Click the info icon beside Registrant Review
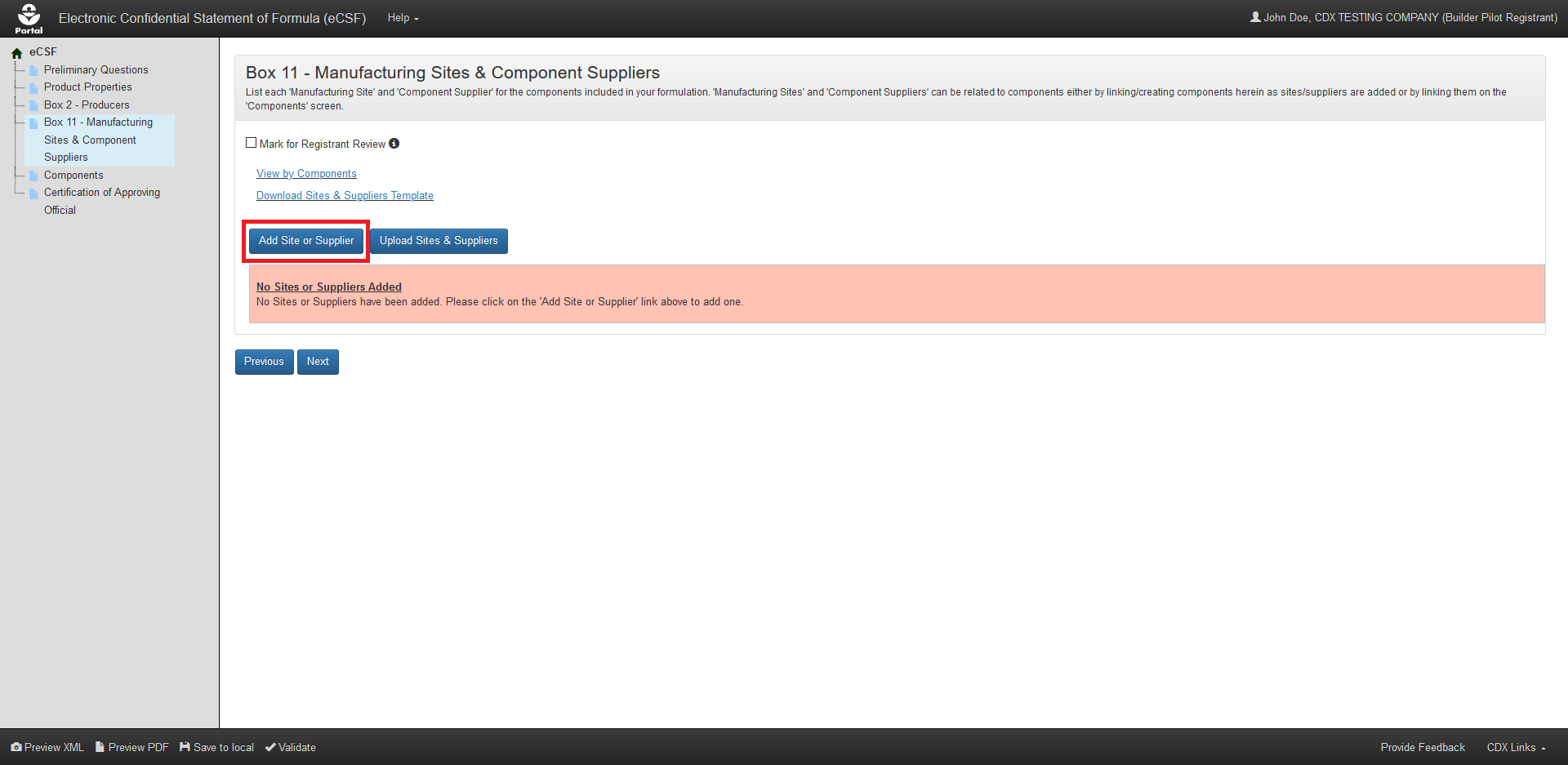 (x=394, y=144)
